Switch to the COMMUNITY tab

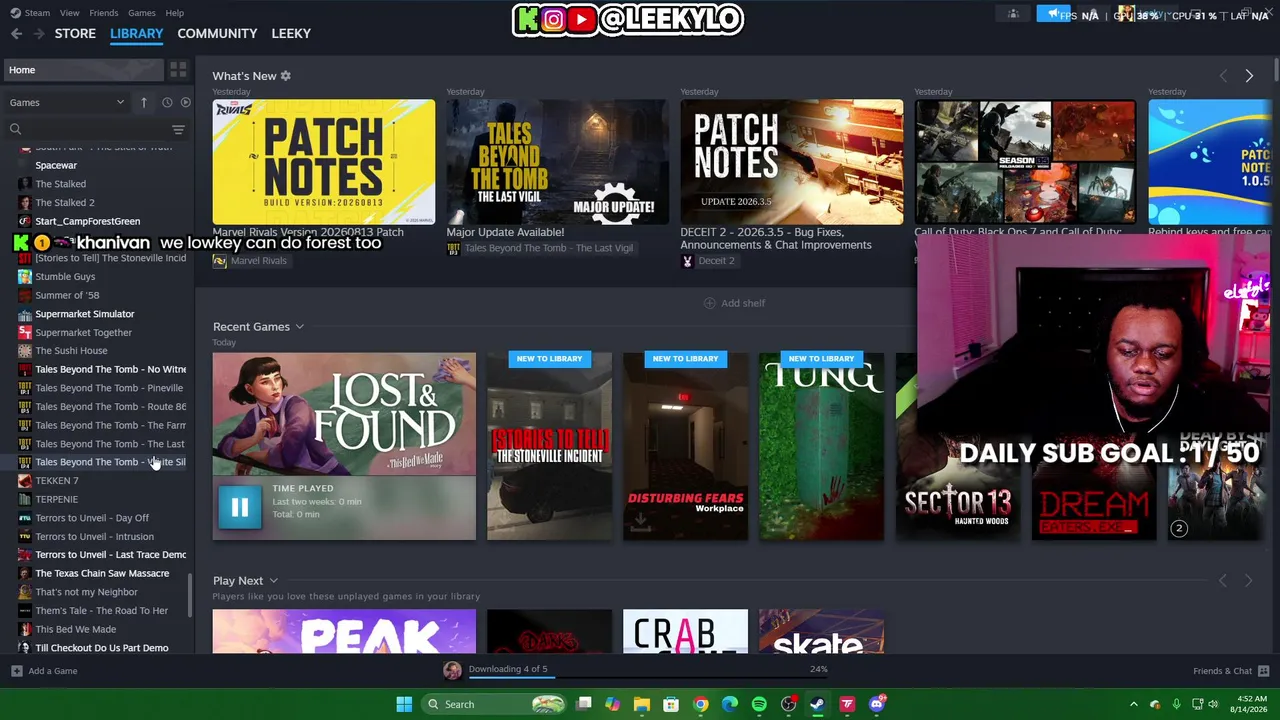click(217, 33)
